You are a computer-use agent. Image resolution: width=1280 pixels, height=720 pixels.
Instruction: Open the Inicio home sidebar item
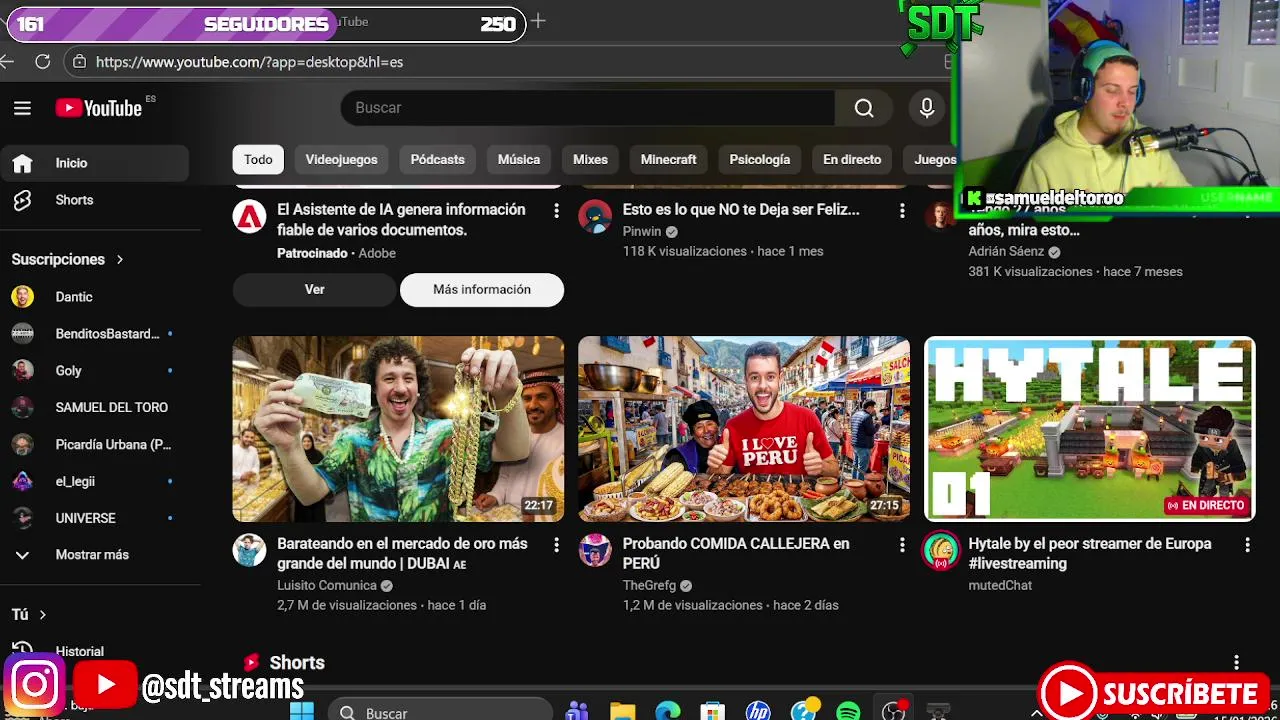tap(95, 163)
